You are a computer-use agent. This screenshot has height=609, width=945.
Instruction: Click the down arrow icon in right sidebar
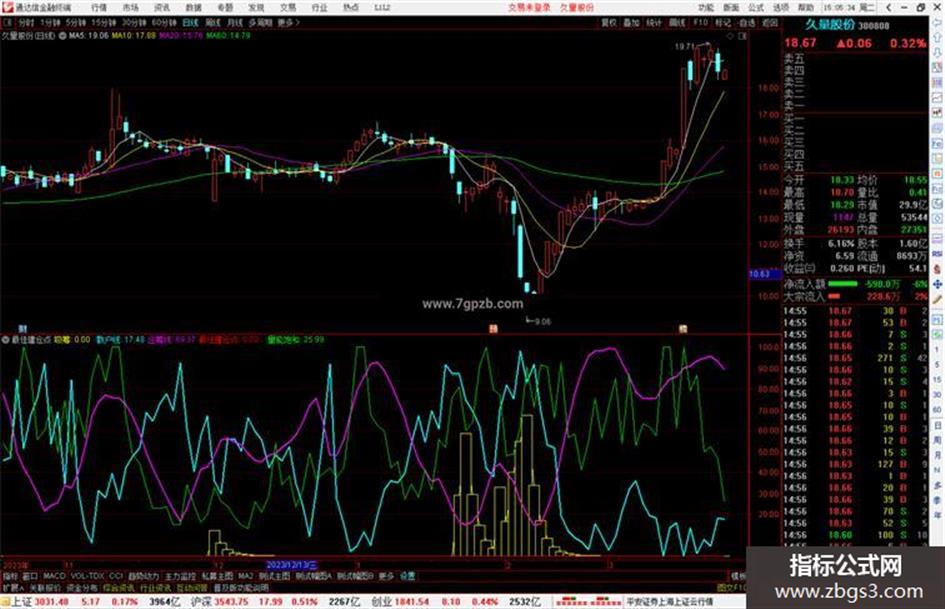click(x=938, y=53)
